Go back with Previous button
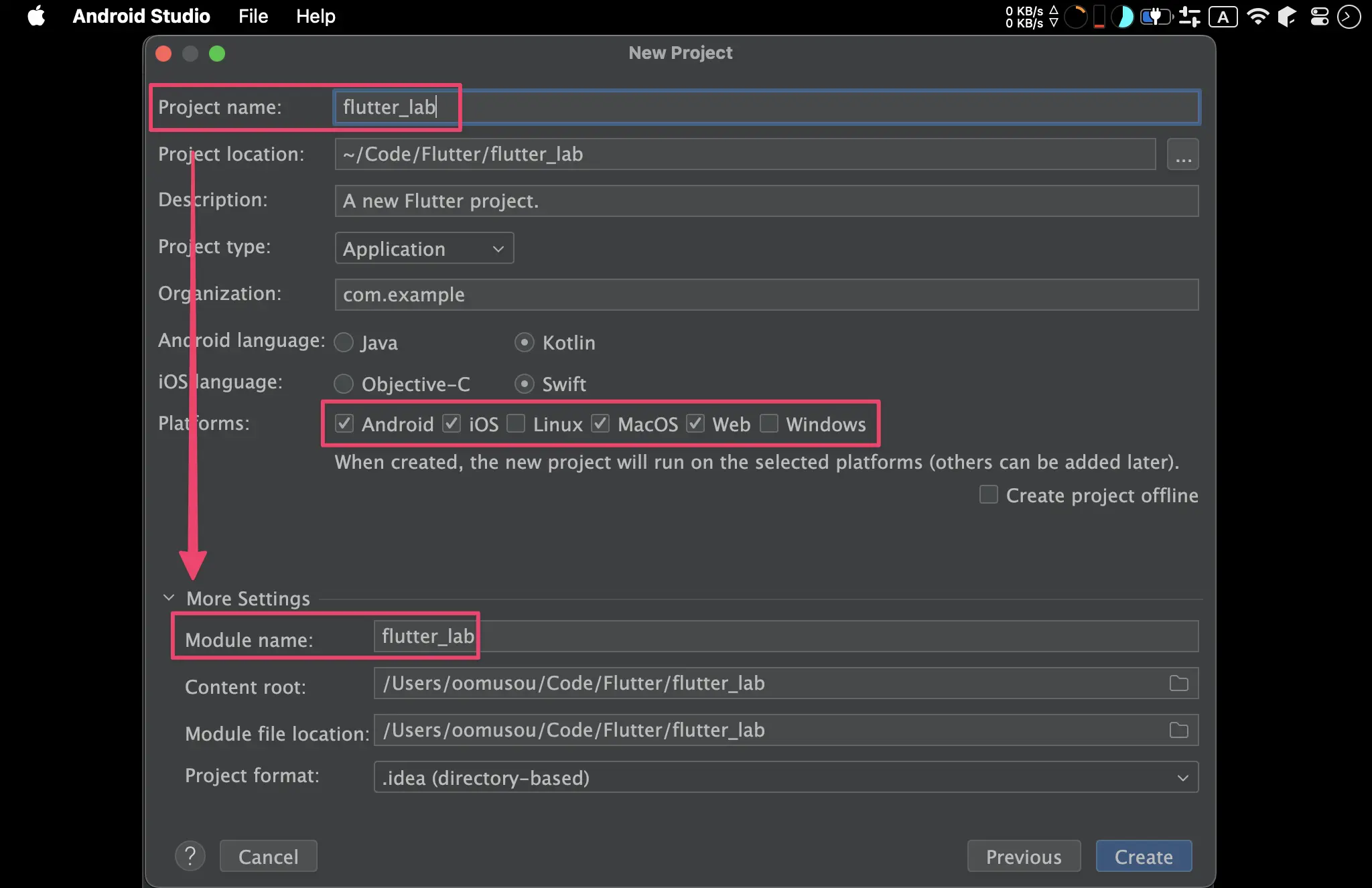Image resolution: width=1372 pixels, height=888 pixels. tap(1024, 857)
